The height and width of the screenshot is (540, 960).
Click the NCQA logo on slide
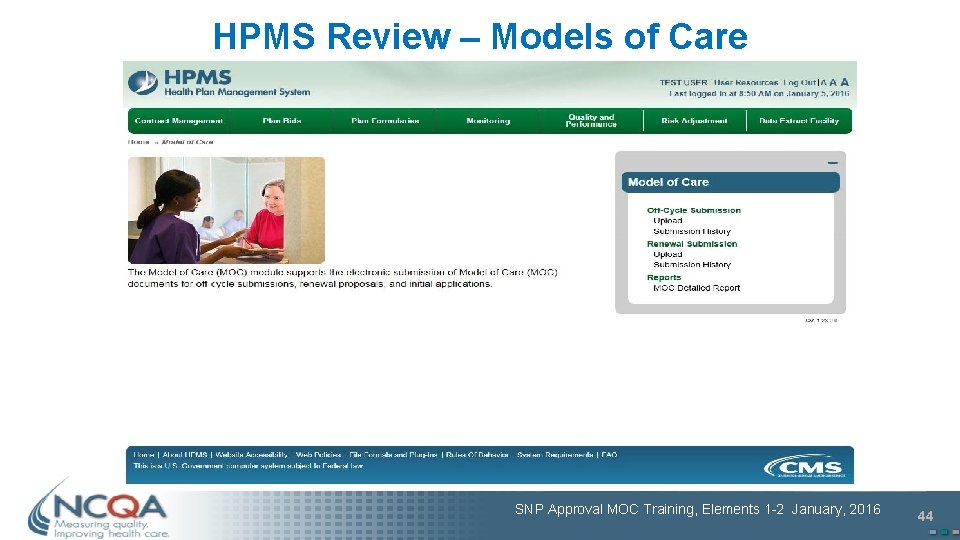[98, 509]
